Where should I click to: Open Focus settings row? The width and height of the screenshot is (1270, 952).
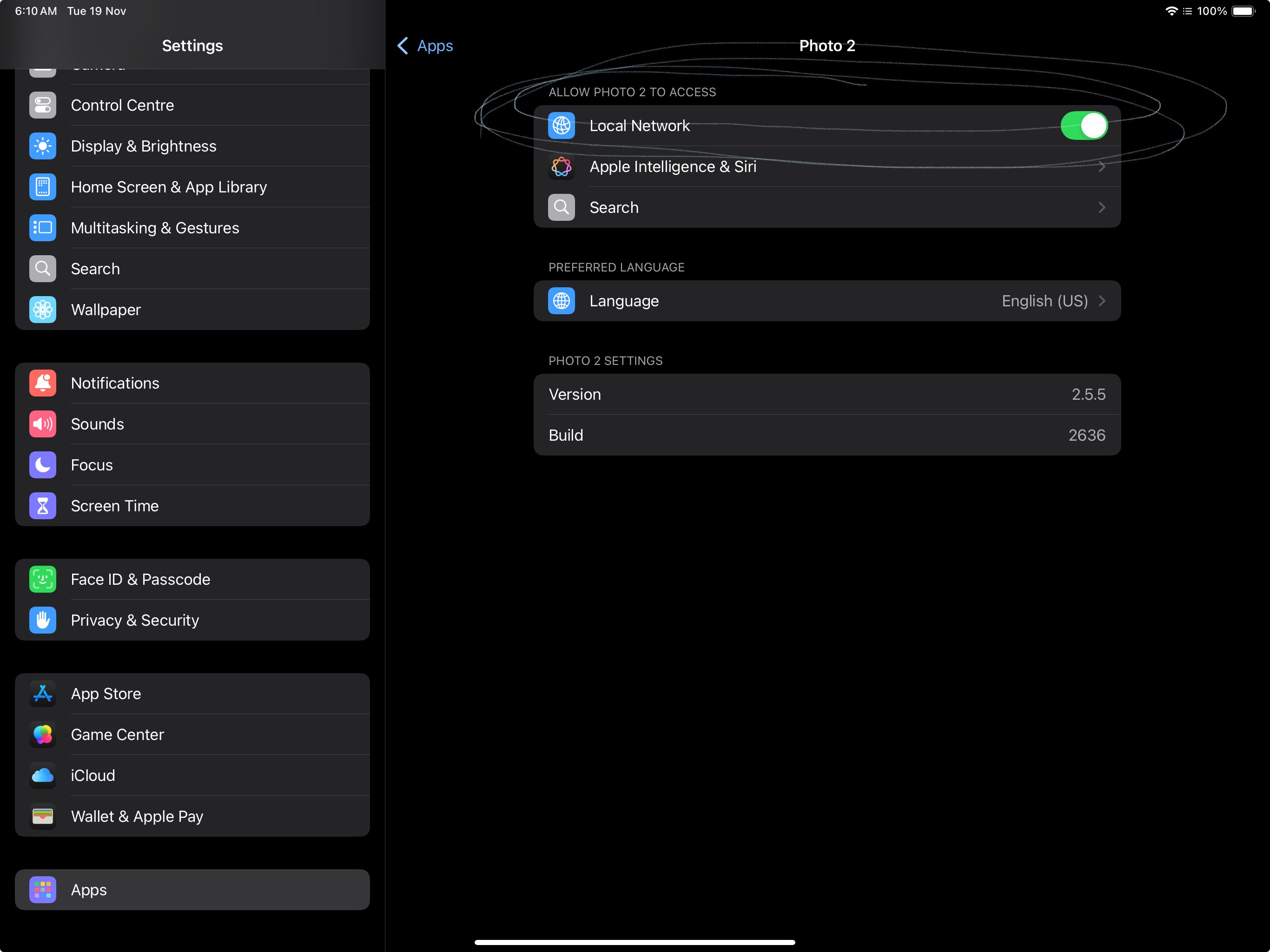192,464
